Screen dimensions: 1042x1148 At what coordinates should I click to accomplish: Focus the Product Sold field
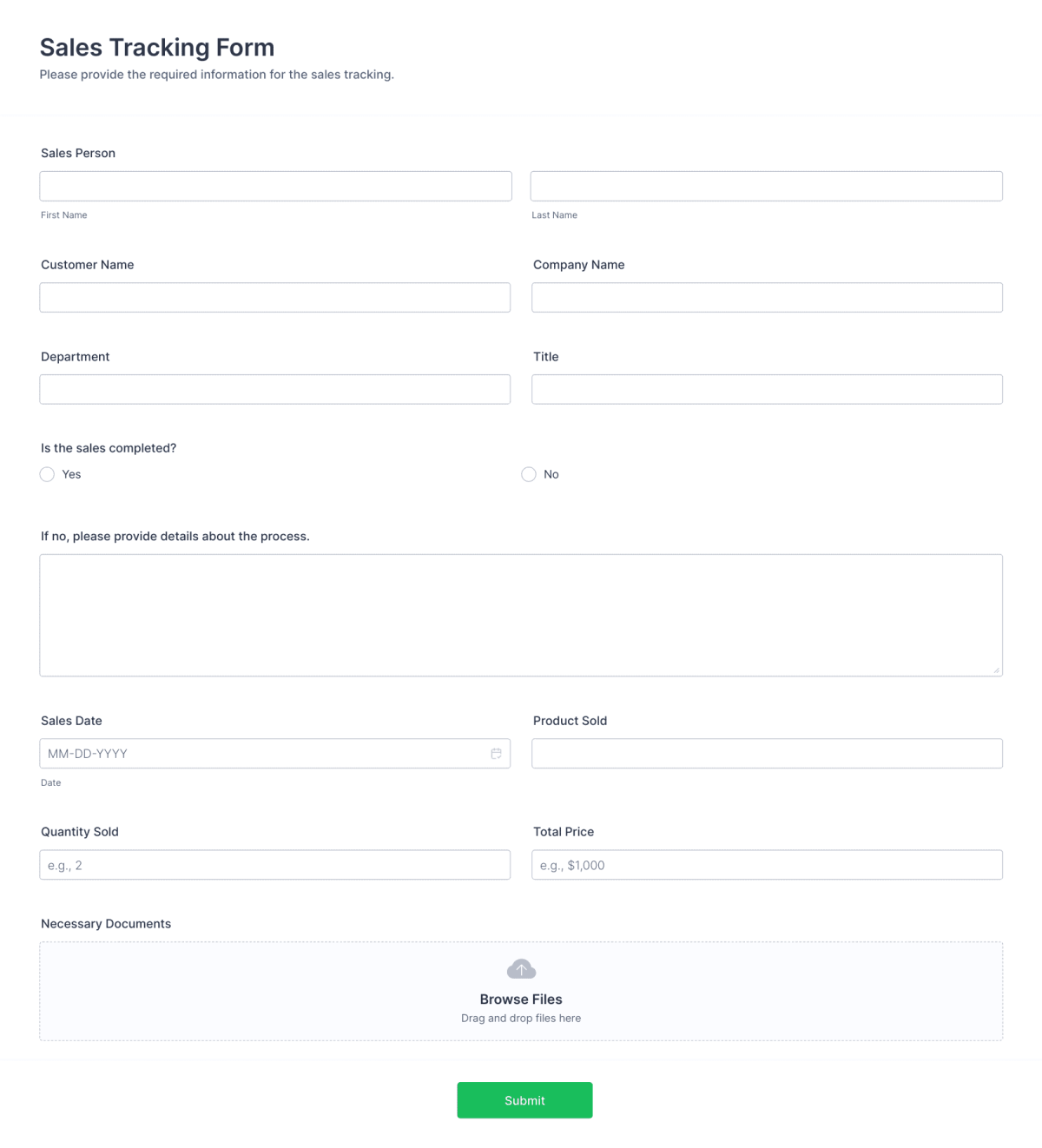pyautogui.click(x=767, y=753)
